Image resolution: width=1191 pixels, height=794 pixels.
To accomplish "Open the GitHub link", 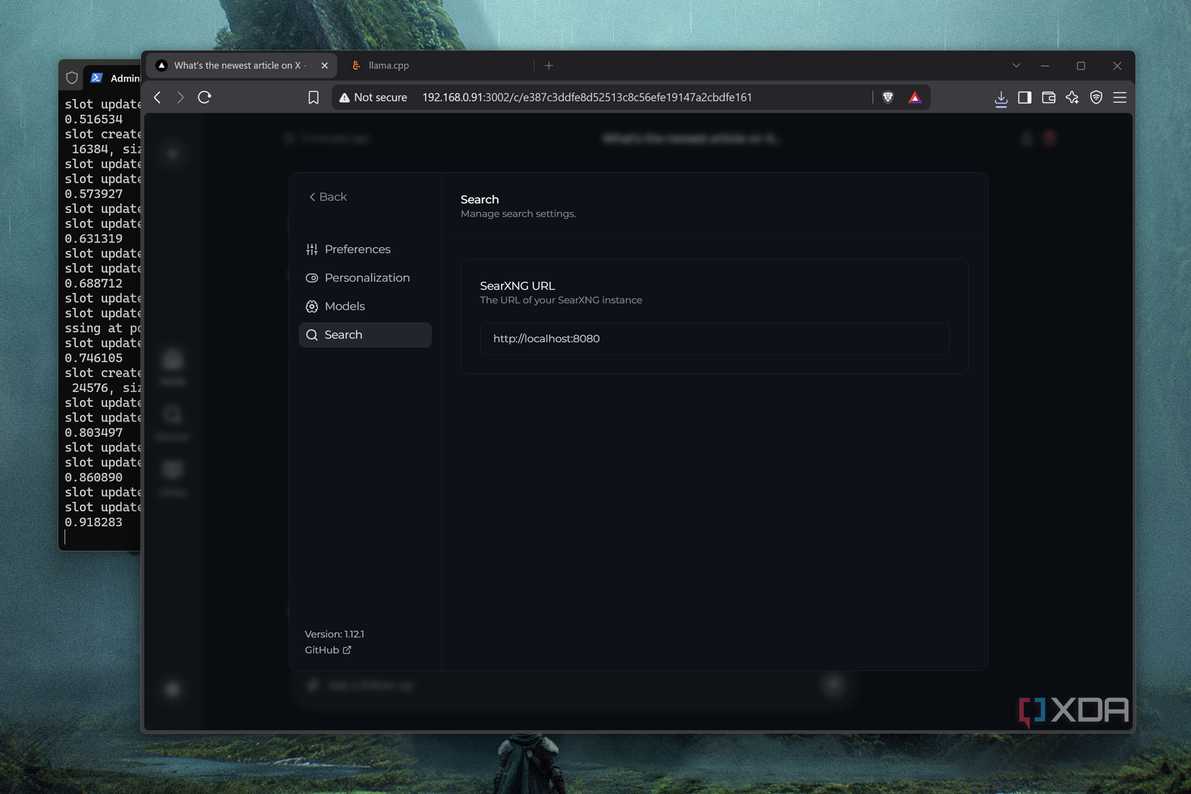I will [327, 650].
